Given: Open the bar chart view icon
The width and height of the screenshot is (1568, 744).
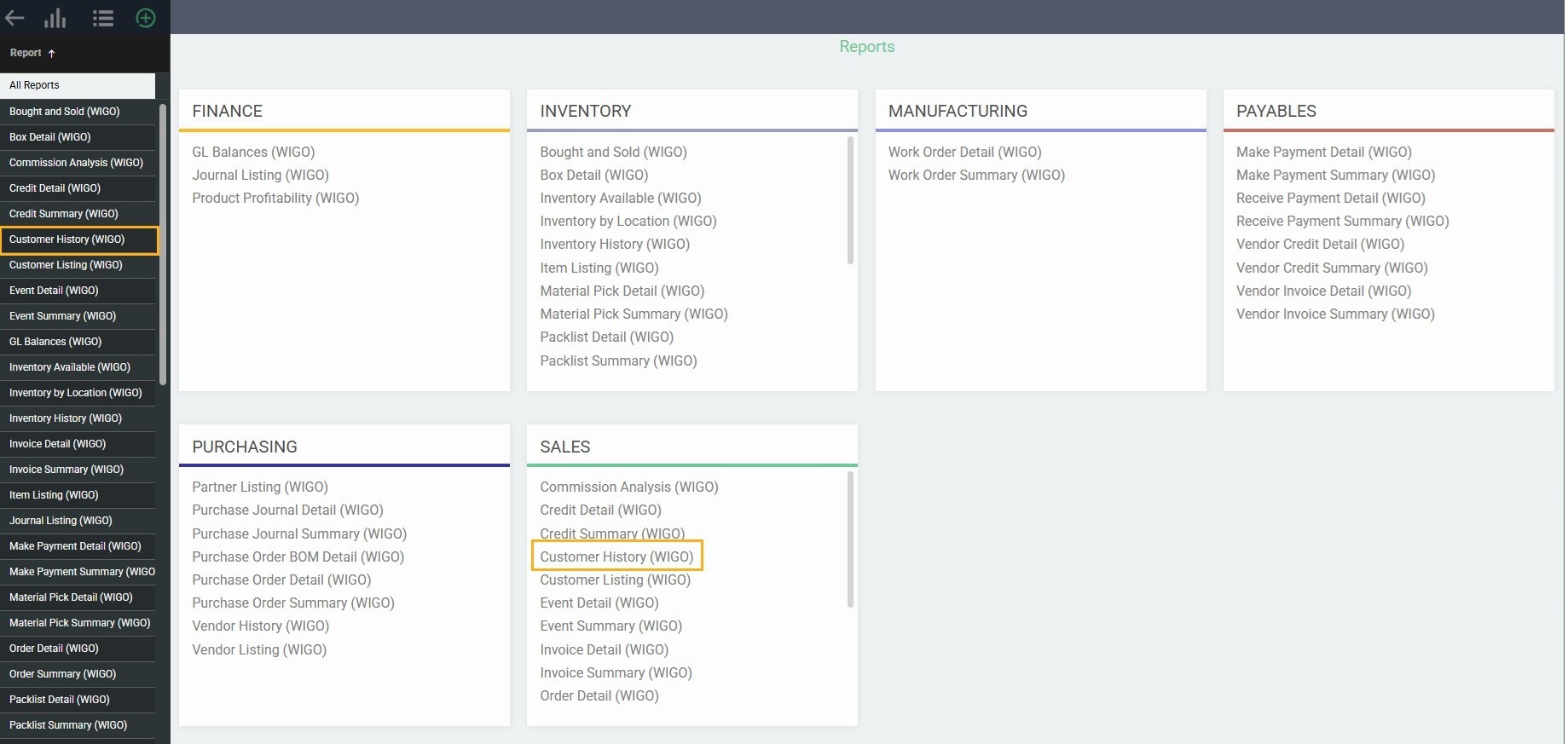Looking at the screenshot, I should pos(55,18).
